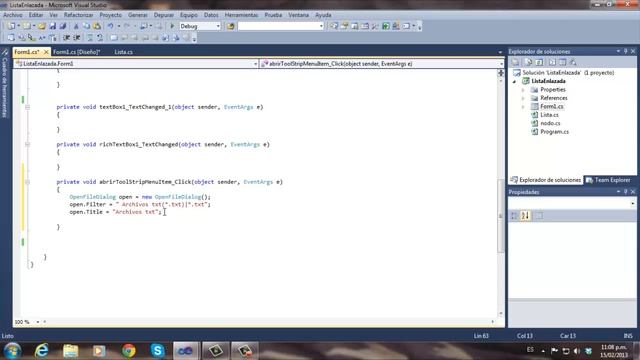The width and height of the screenshot is (640, 360).
Task: Click the volume icon in system tray
Action: 577,351
